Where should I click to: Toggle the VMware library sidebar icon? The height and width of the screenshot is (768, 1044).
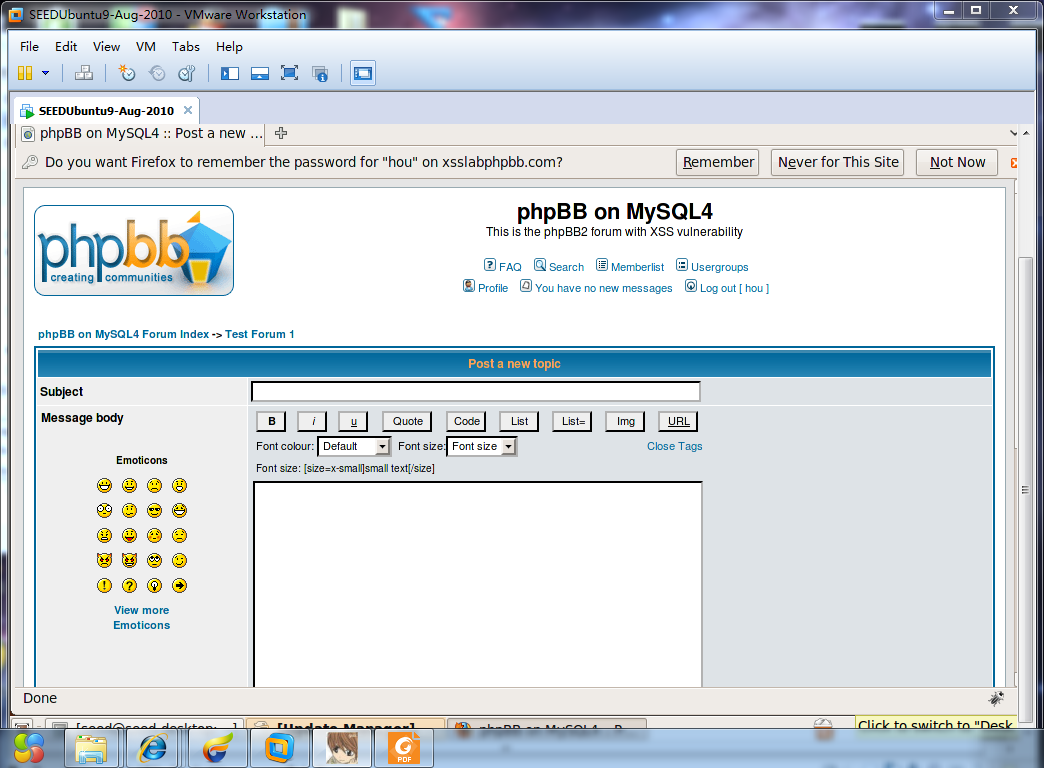click(230, 73)
